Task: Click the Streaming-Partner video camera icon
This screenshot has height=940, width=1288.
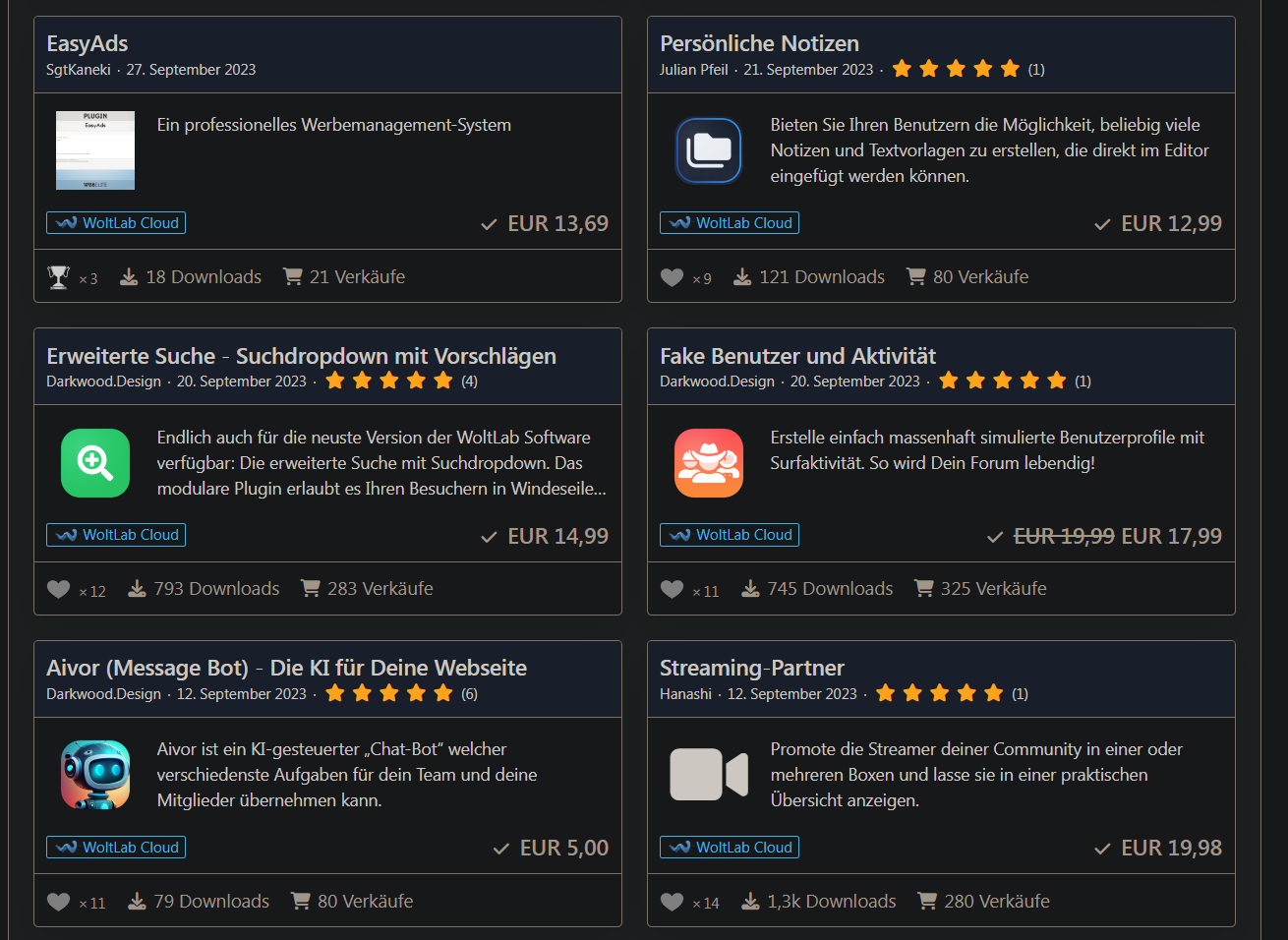Action: point(708,774)
